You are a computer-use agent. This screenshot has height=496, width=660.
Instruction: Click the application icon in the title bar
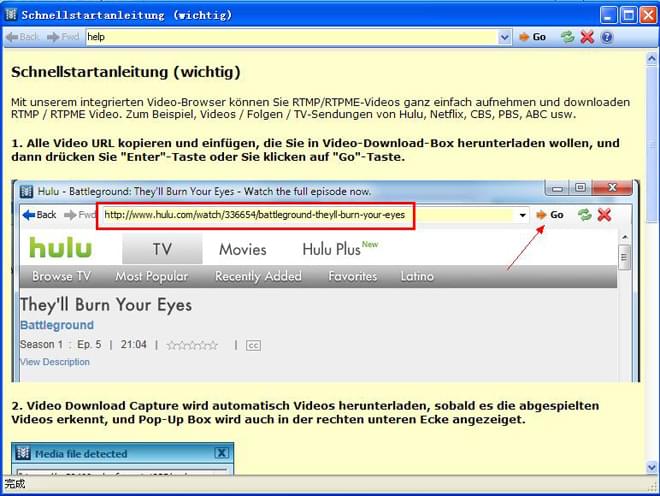click(11, 15)
